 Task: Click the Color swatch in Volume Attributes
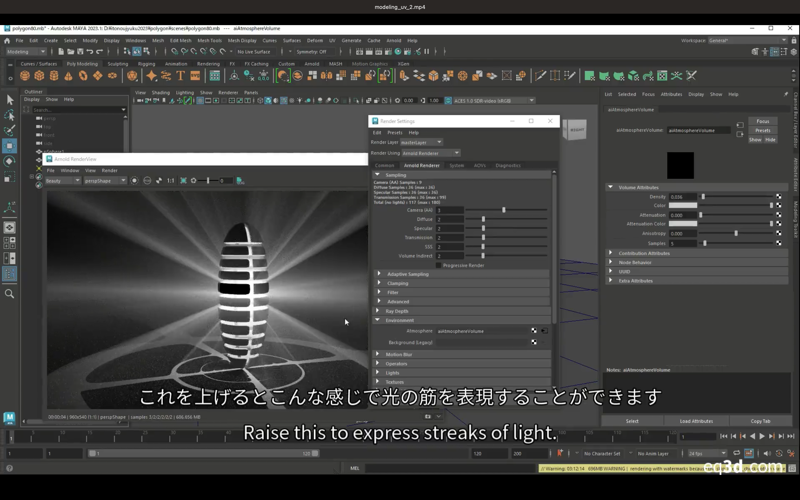(x=682, y=206)
